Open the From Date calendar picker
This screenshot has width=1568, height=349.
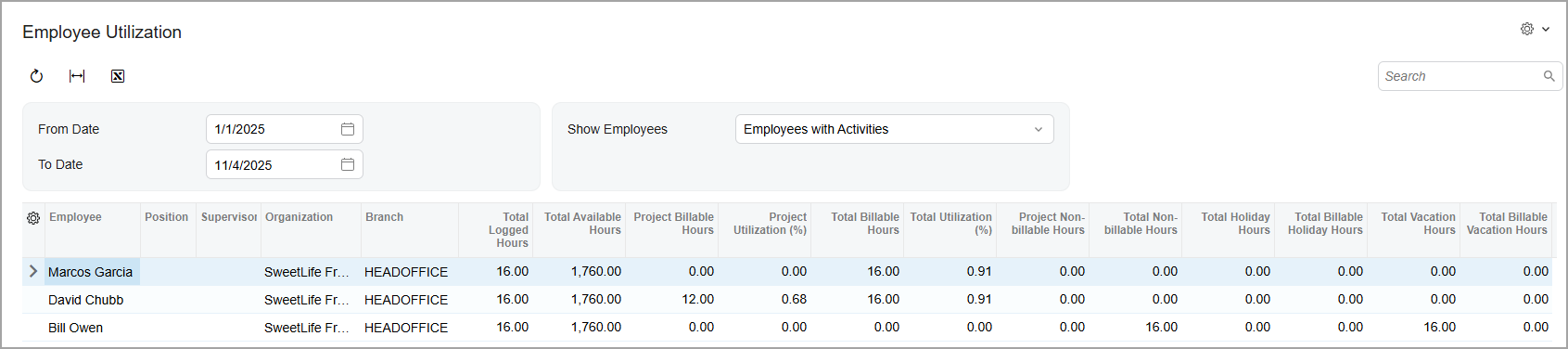point(348,129)
